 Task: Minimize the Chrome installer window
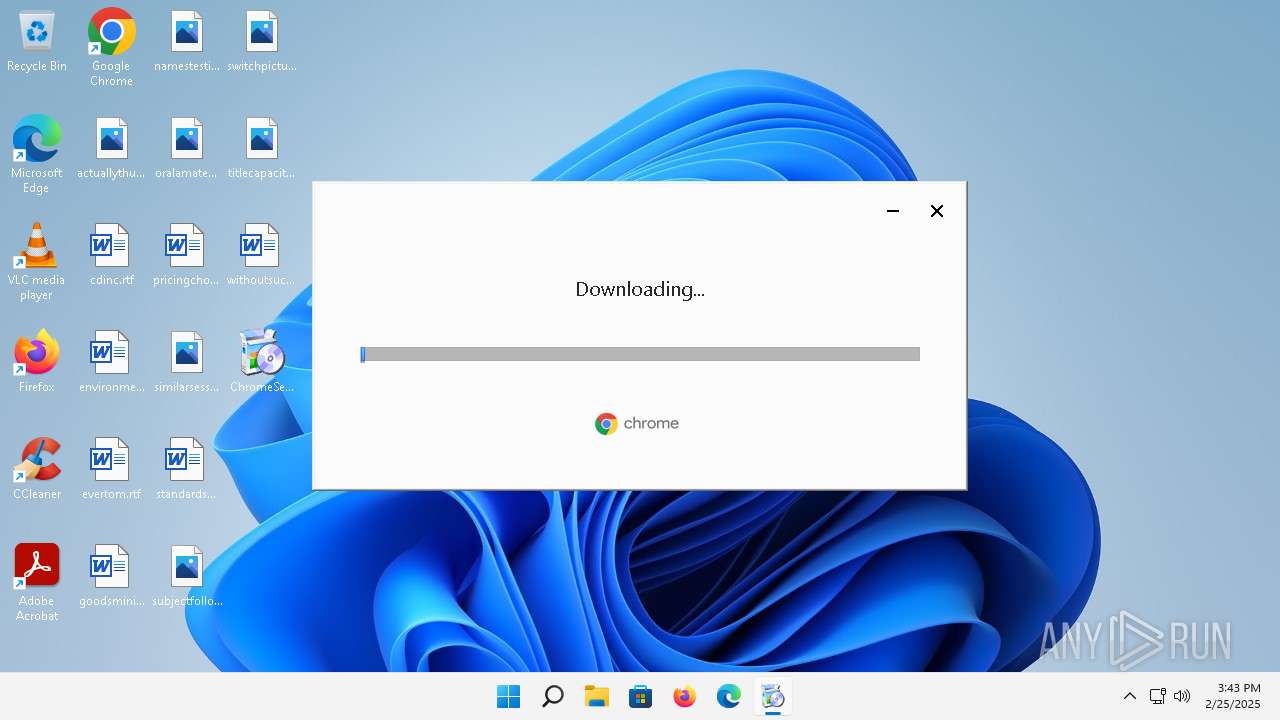(x=893, y=211)
